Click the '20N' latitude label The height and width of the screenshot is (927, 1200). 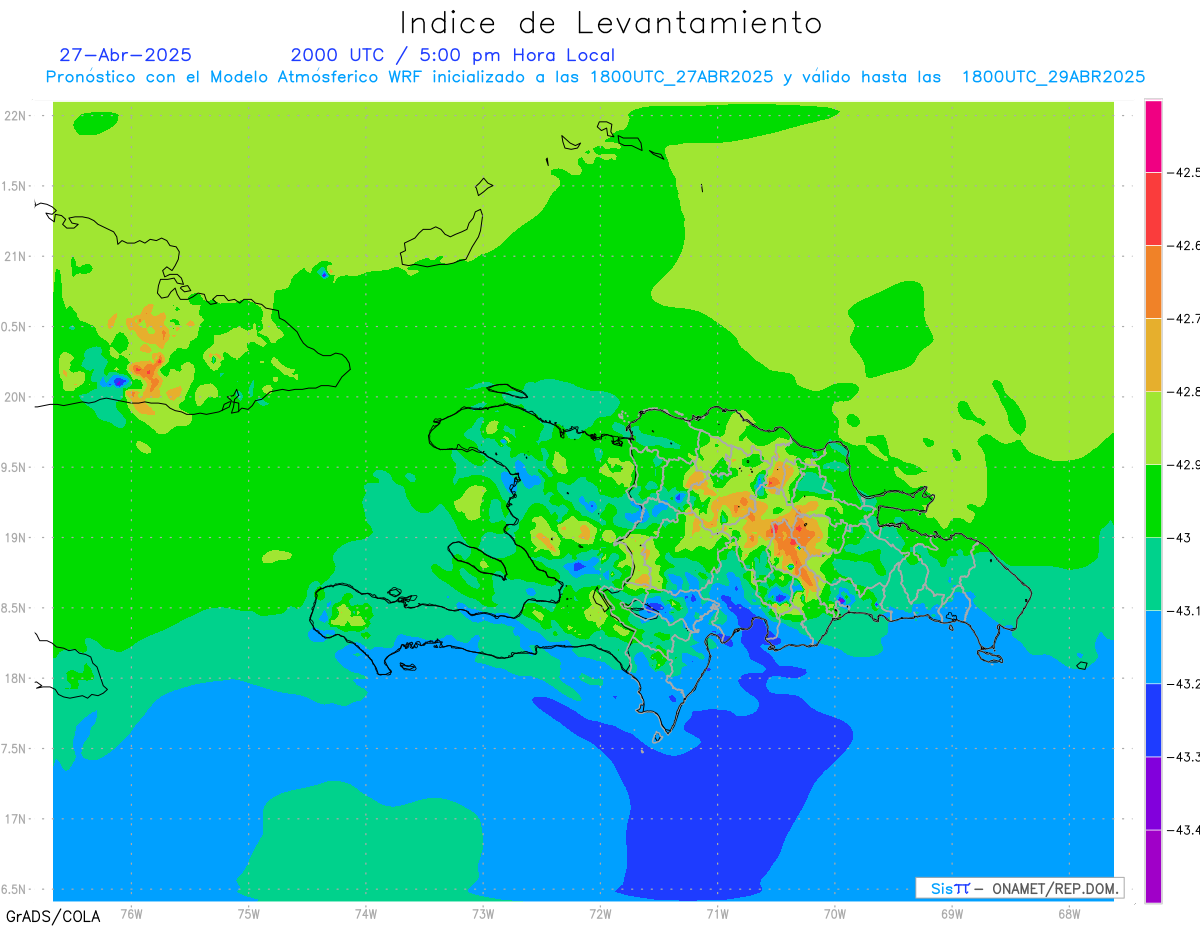click(x=17, y=397)
